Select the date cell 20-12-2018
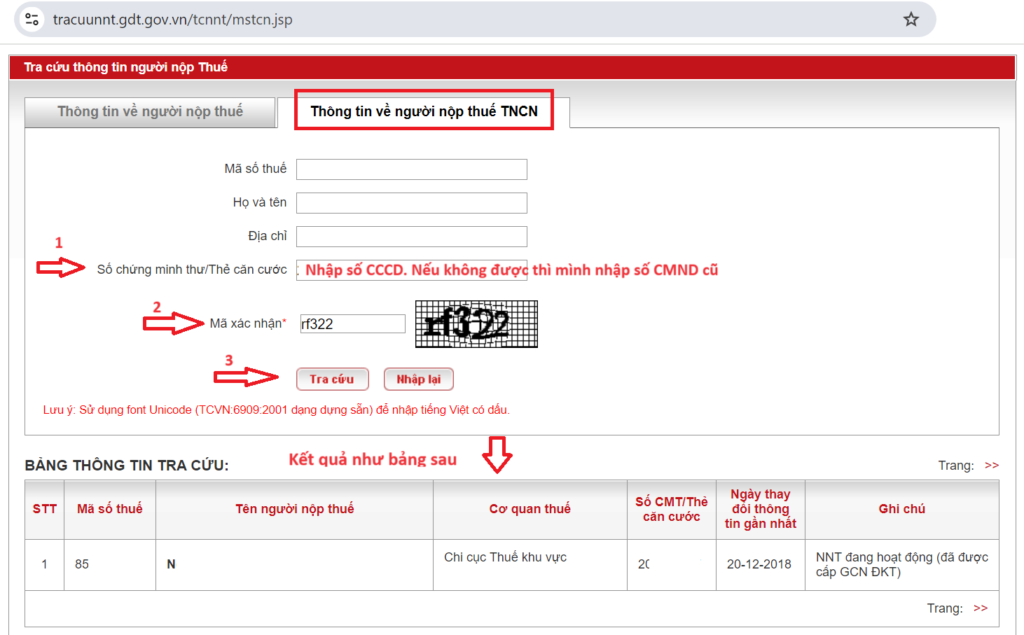Screen dimensions: 1024x635 point(761,564)
